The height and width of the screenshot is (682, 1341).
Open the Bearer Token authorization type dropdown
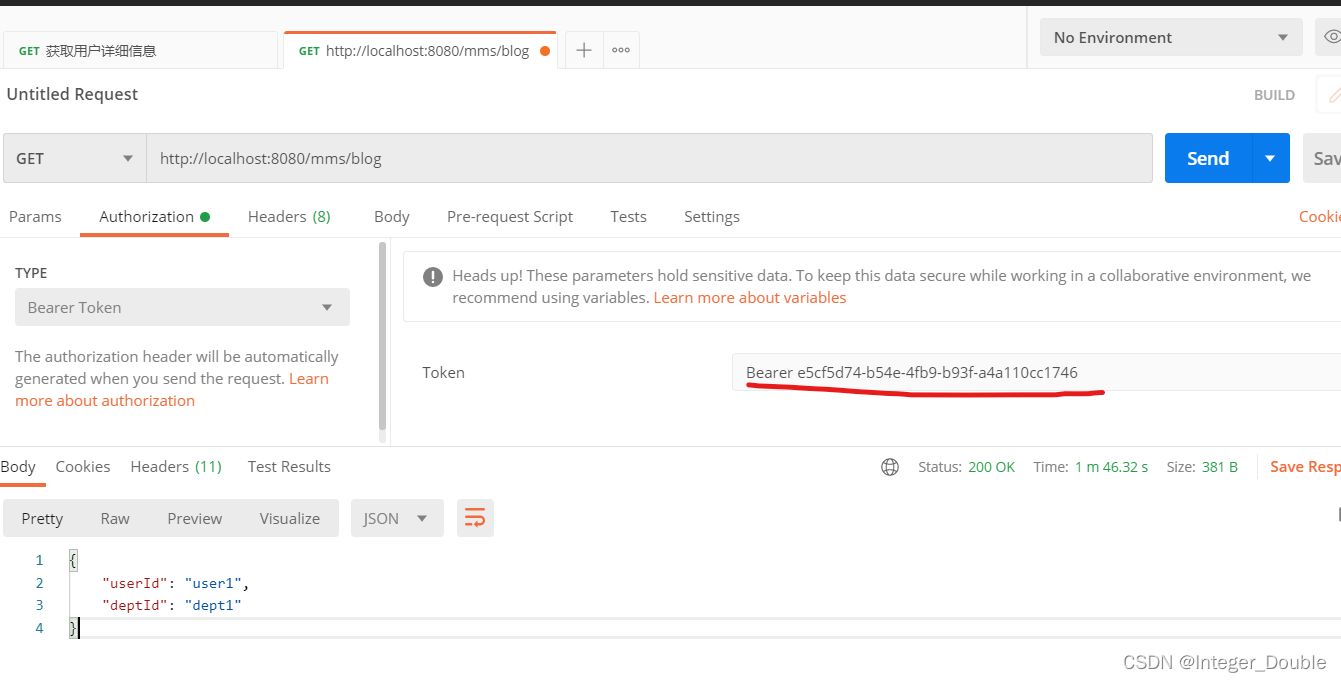point(181,307)
